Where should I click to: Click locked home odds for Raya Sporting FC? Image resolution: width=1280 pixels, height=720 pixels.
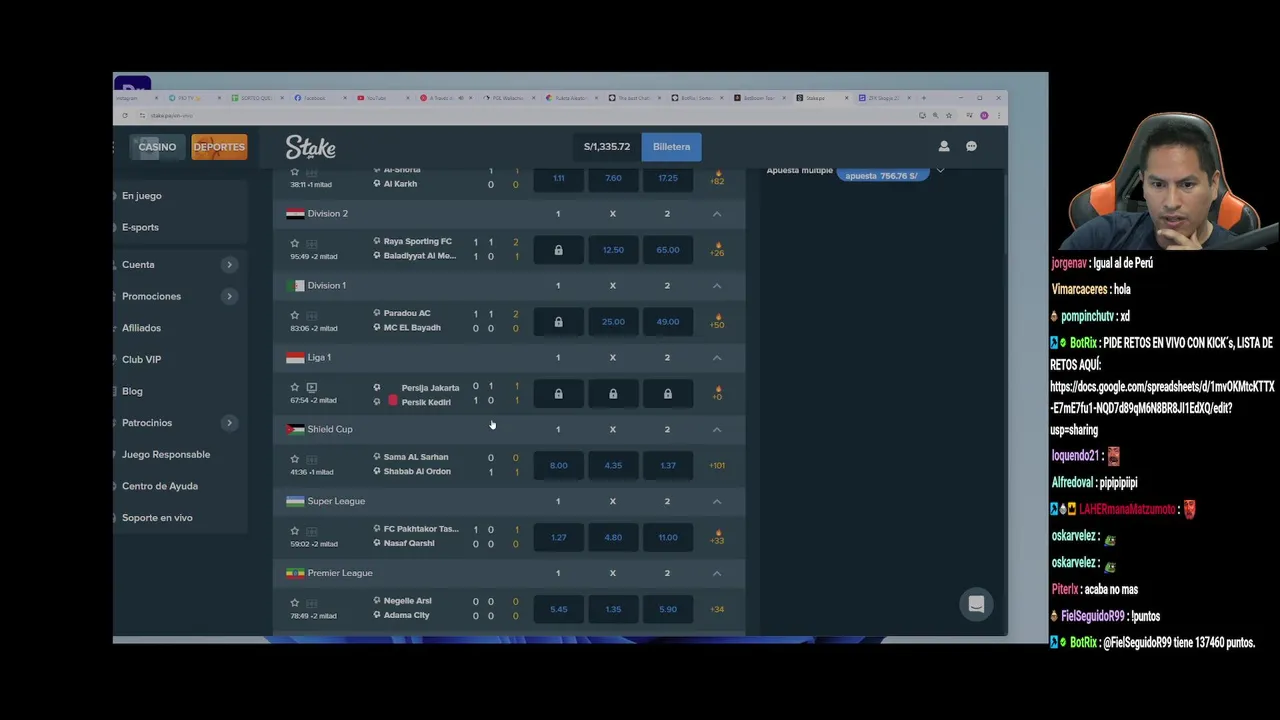558,250
